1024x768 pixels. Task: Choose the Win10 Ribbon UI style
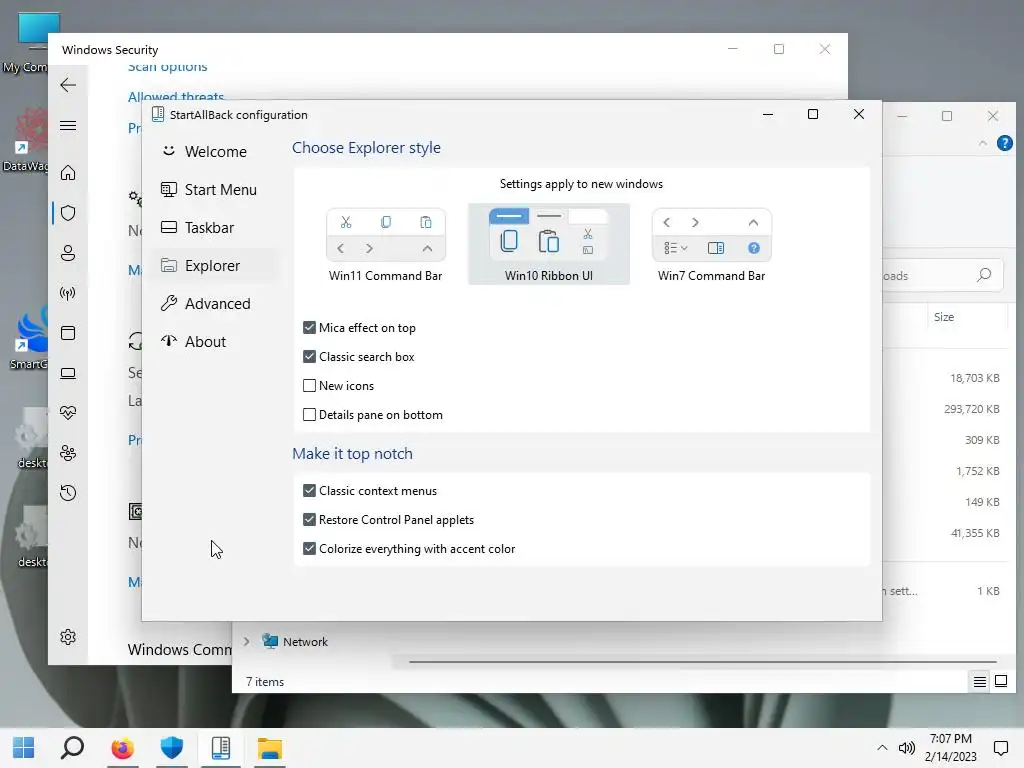[x=549, y=244]
